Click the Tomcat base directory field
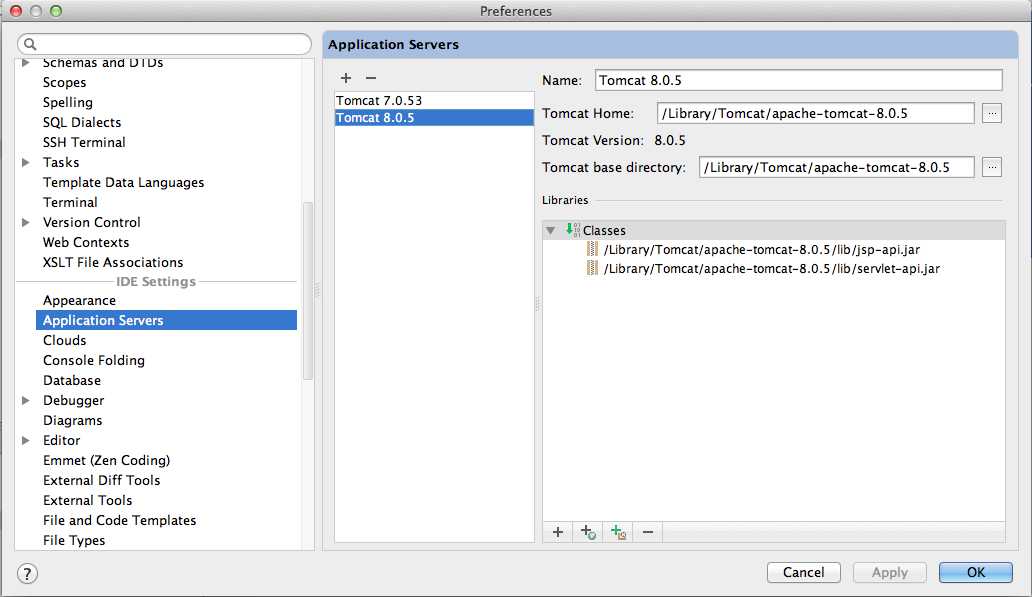 tap(837, 167)
